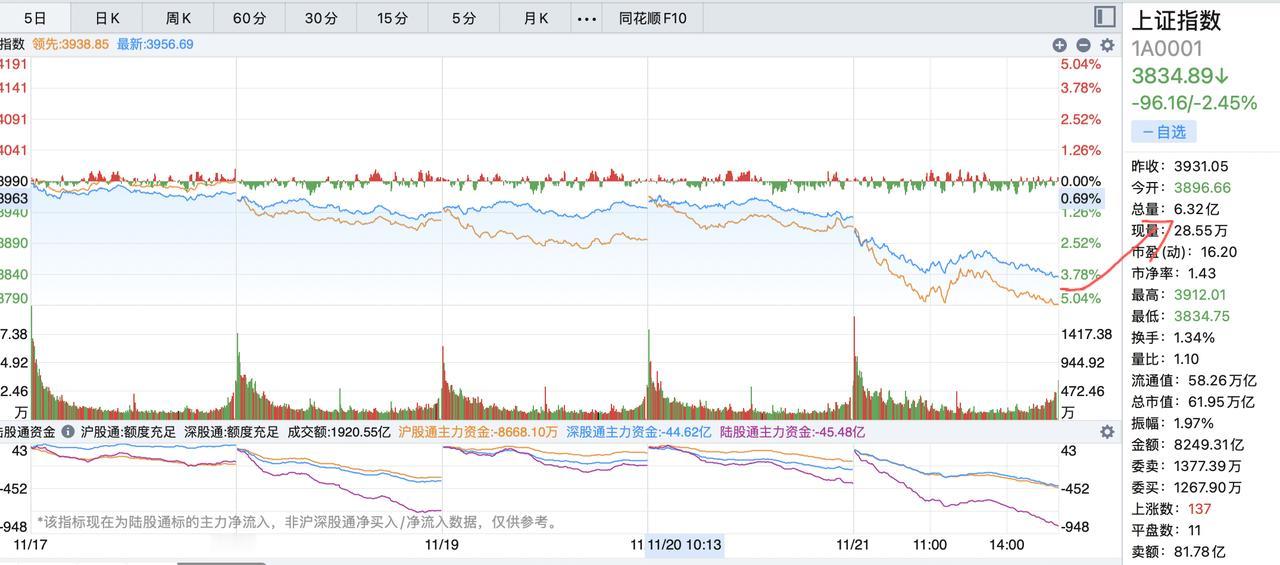The width and height of the screenshot is (1280, 565).
Task: Select the 30分 period tab
Action: pyautogui.click(x=321, y=18)
